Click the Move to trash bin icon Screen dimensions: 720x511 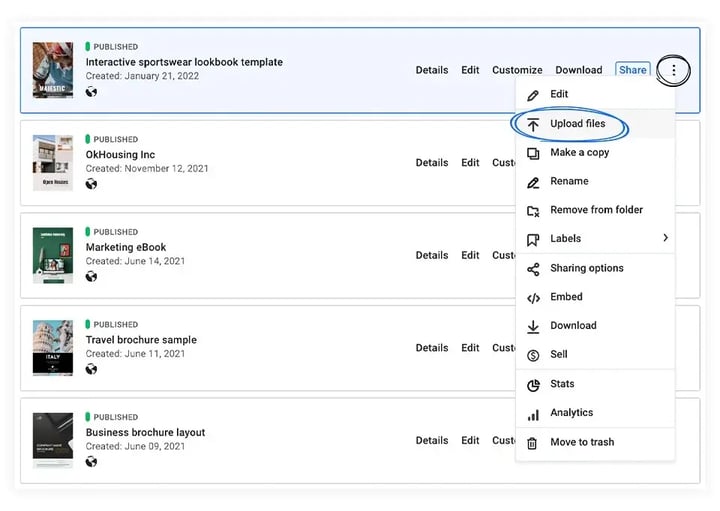pos(532,443)
